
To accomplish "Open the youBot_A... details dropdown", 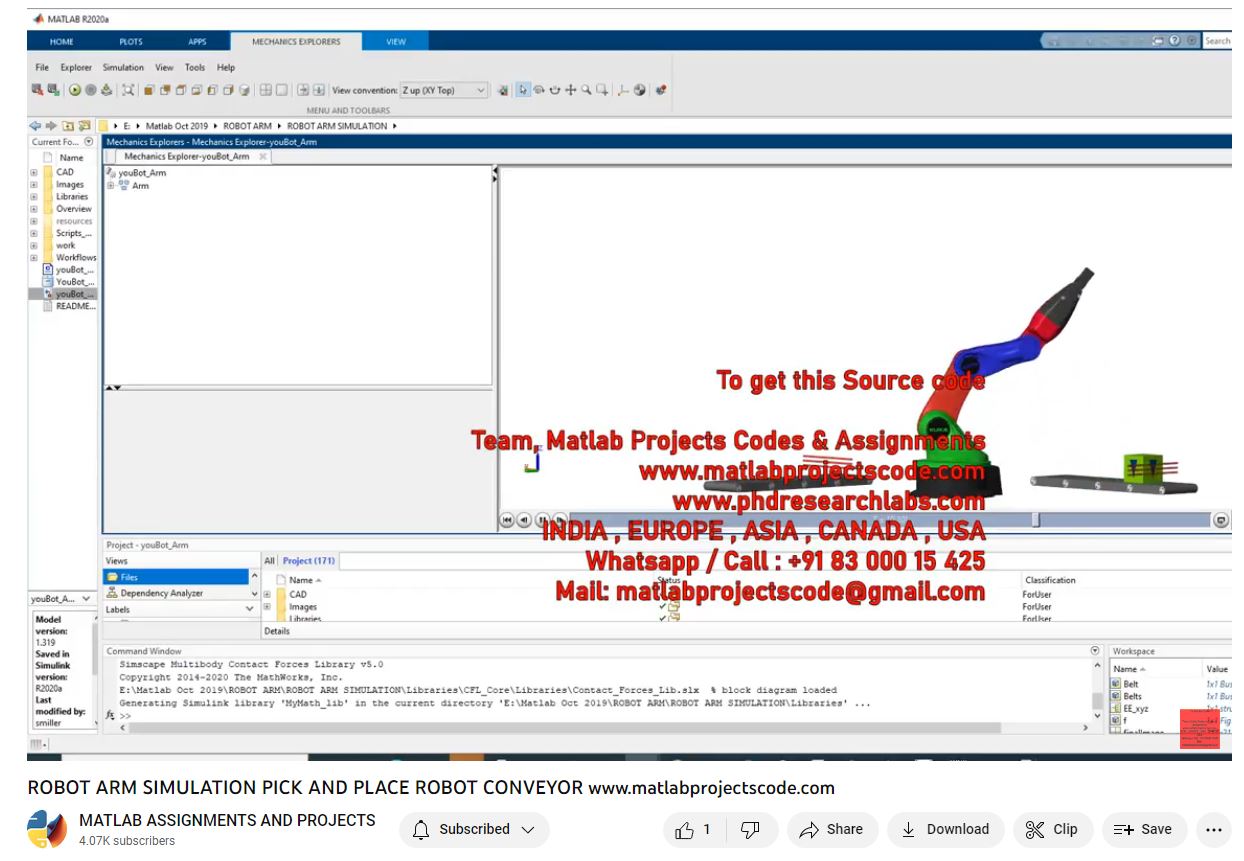I will point(86,599).
